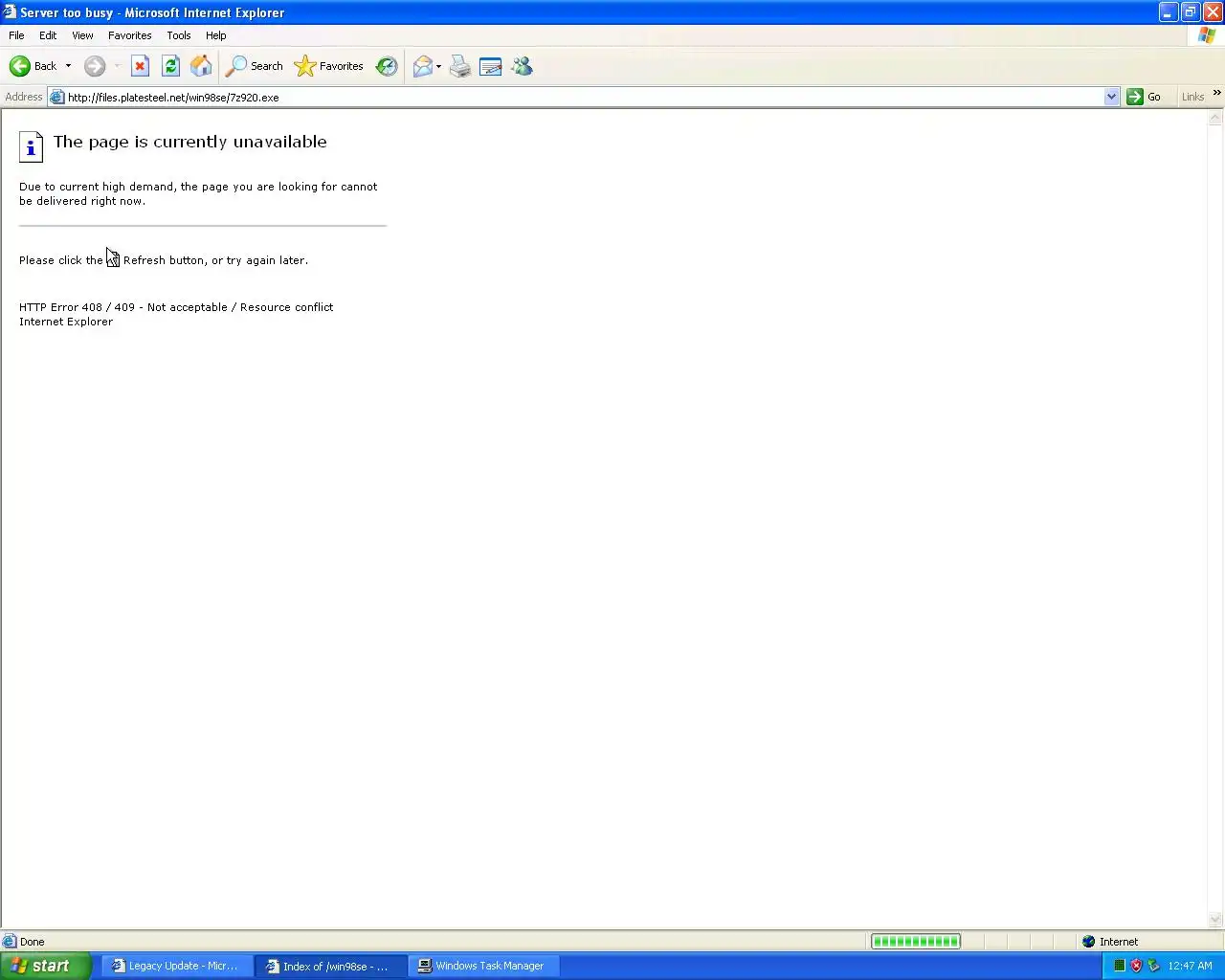Open the Tools menu
Viewport: 1225px width, 980px height.
tap(179, 35)
